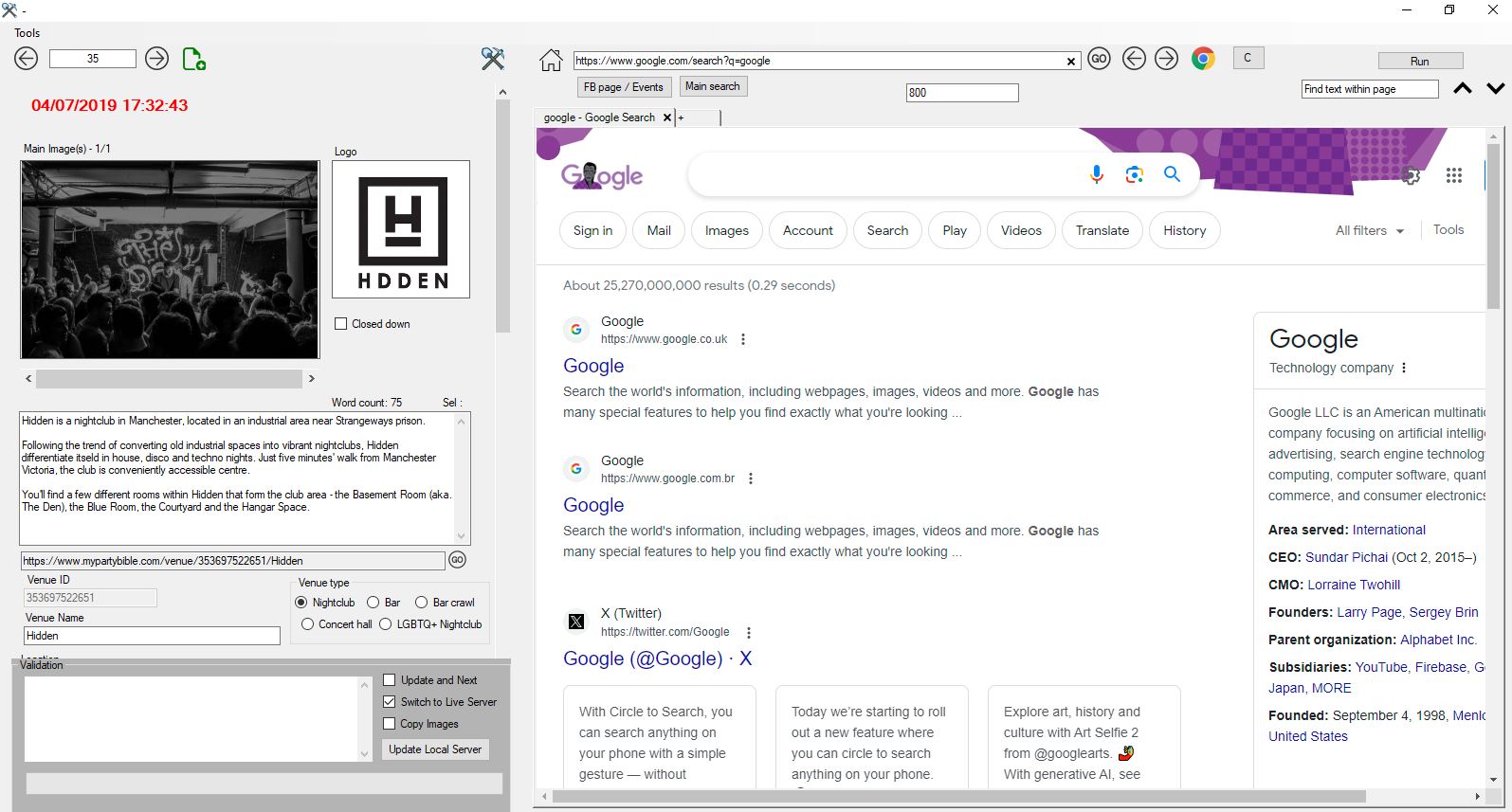Click the Run button
The width and height of the screenshot is (1512, 812).
coord(1420,61)
